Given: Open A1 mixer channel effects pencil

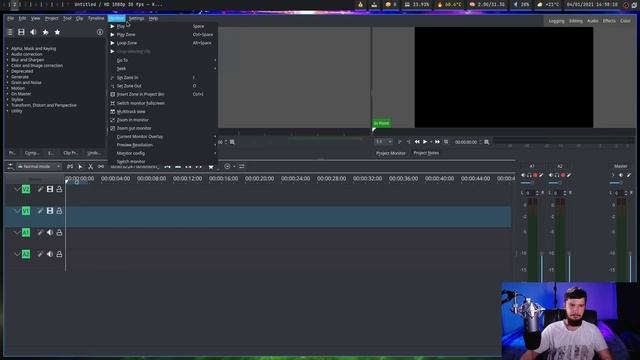Looking at the screenshot, I should coord(541,176).
